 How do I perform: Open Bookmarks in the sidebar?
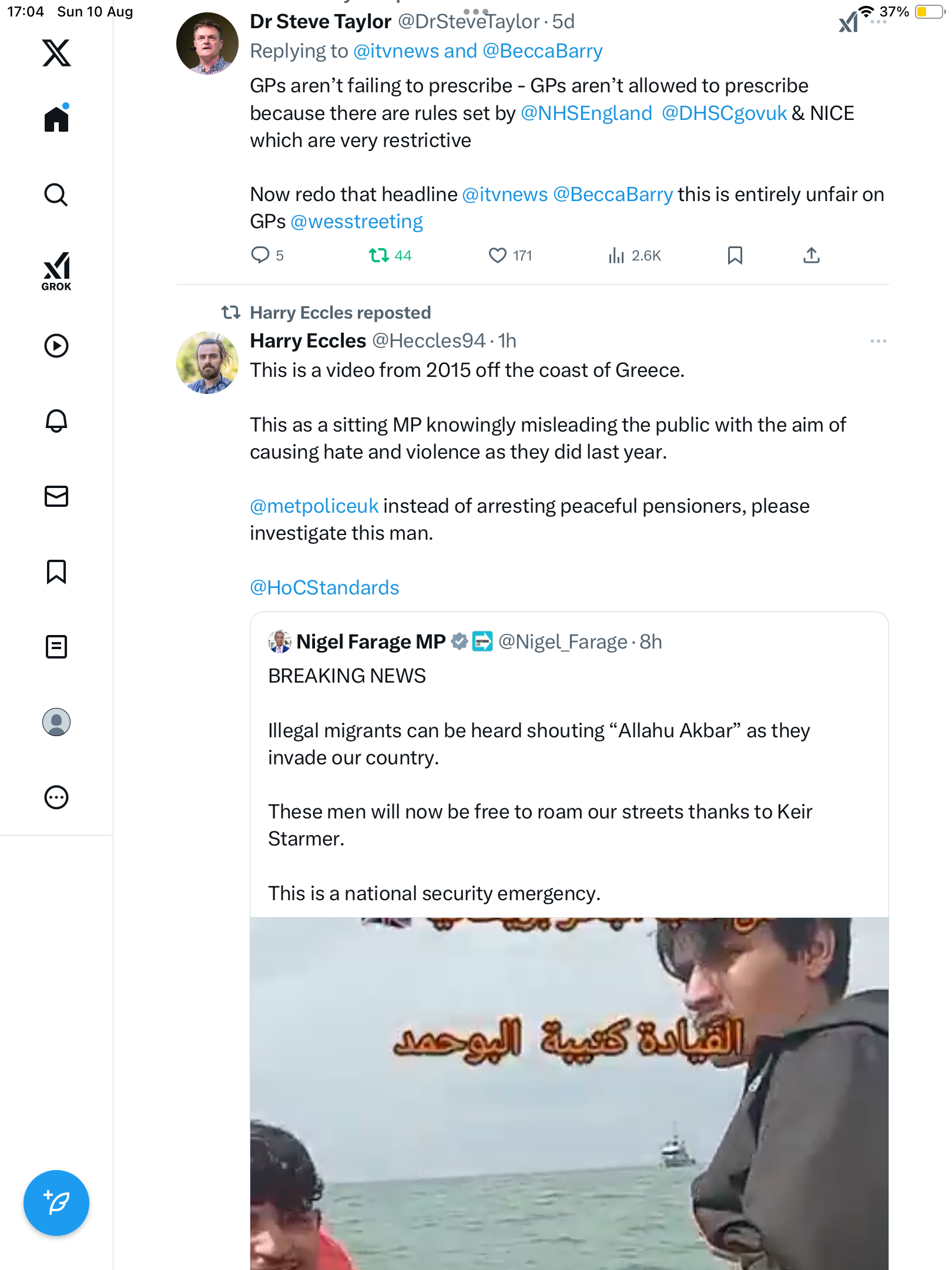click(56, 571)
